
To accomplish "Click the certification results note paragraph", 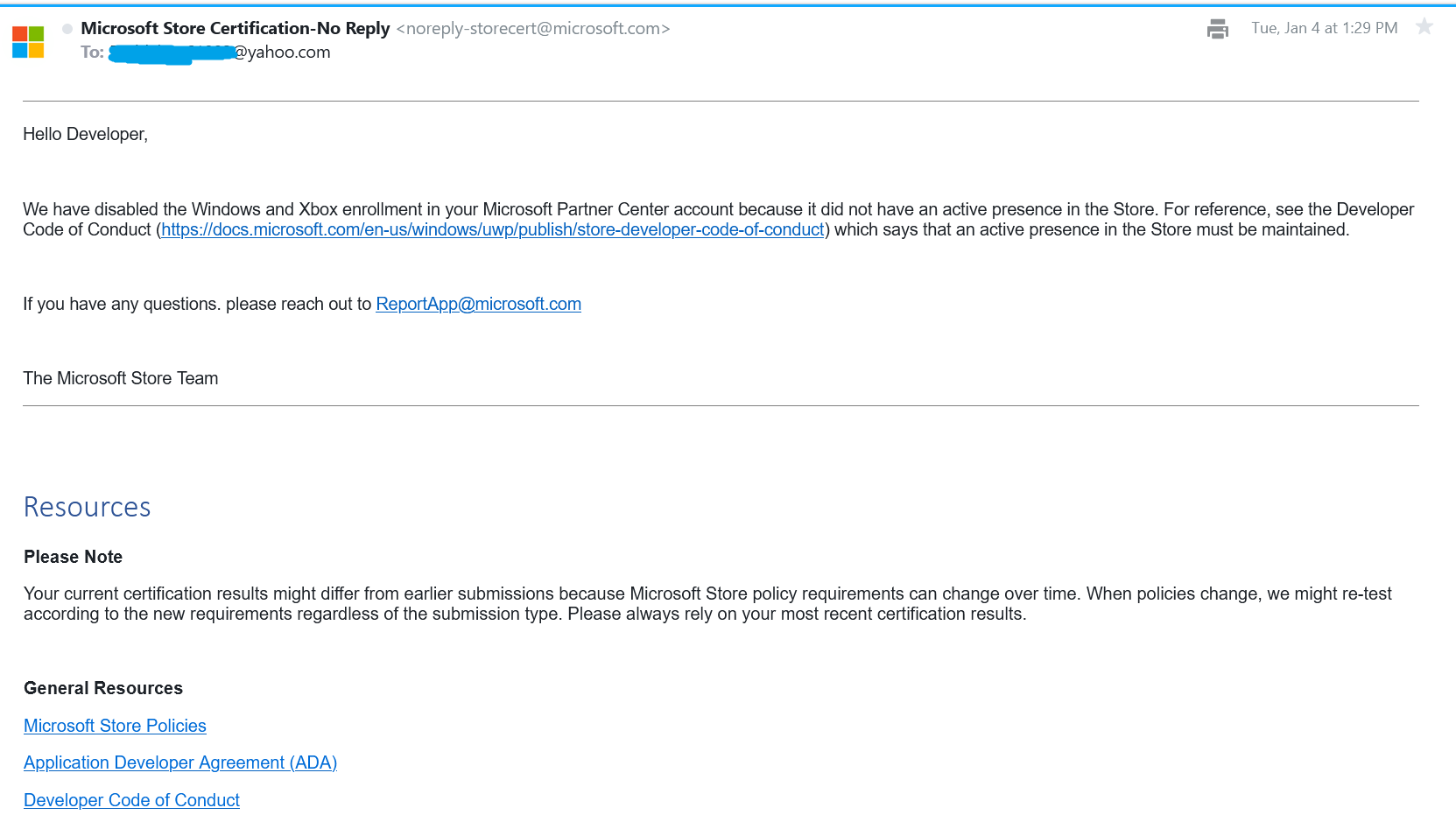I will coord(707,603).
